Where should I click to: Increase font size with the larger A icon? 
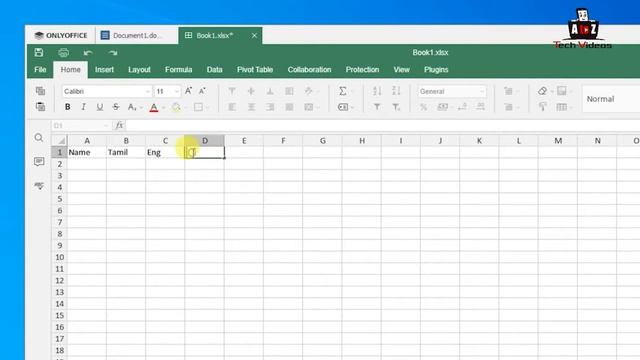pos(188,91)
